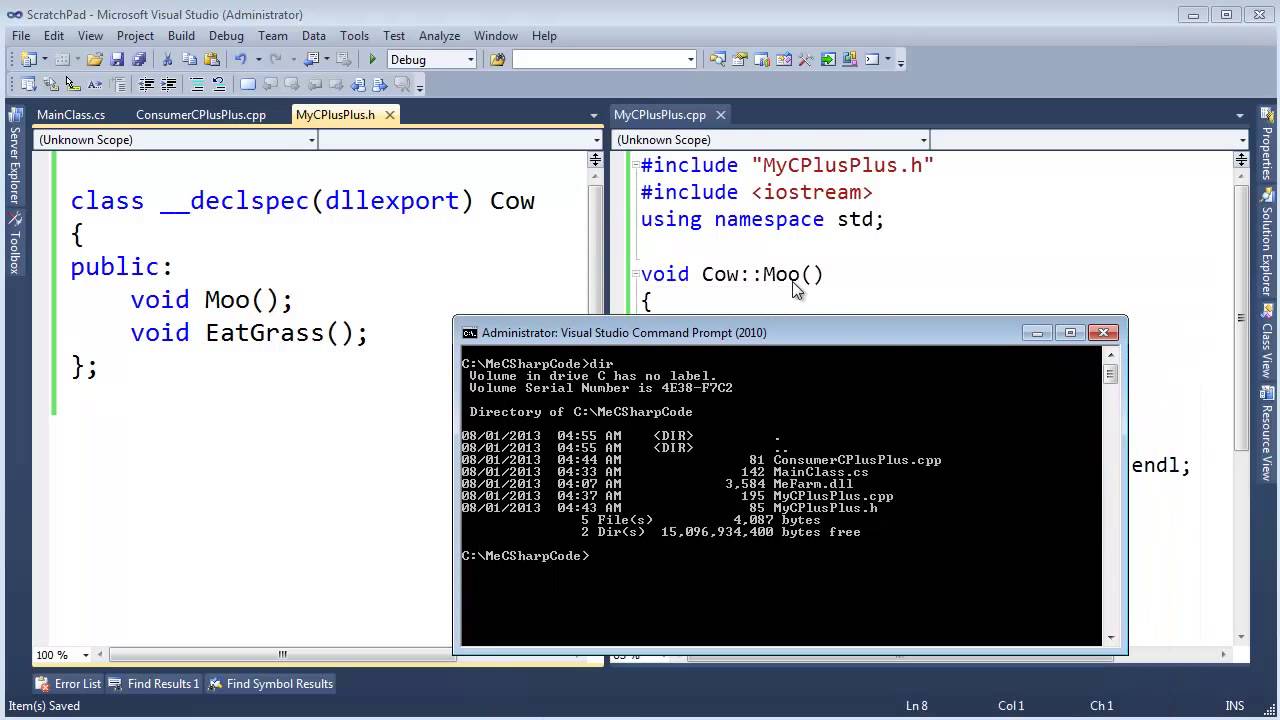Select the MyCPlusPlus.cpp tab
Screen dimensions: 1280x720
point(660,115)
